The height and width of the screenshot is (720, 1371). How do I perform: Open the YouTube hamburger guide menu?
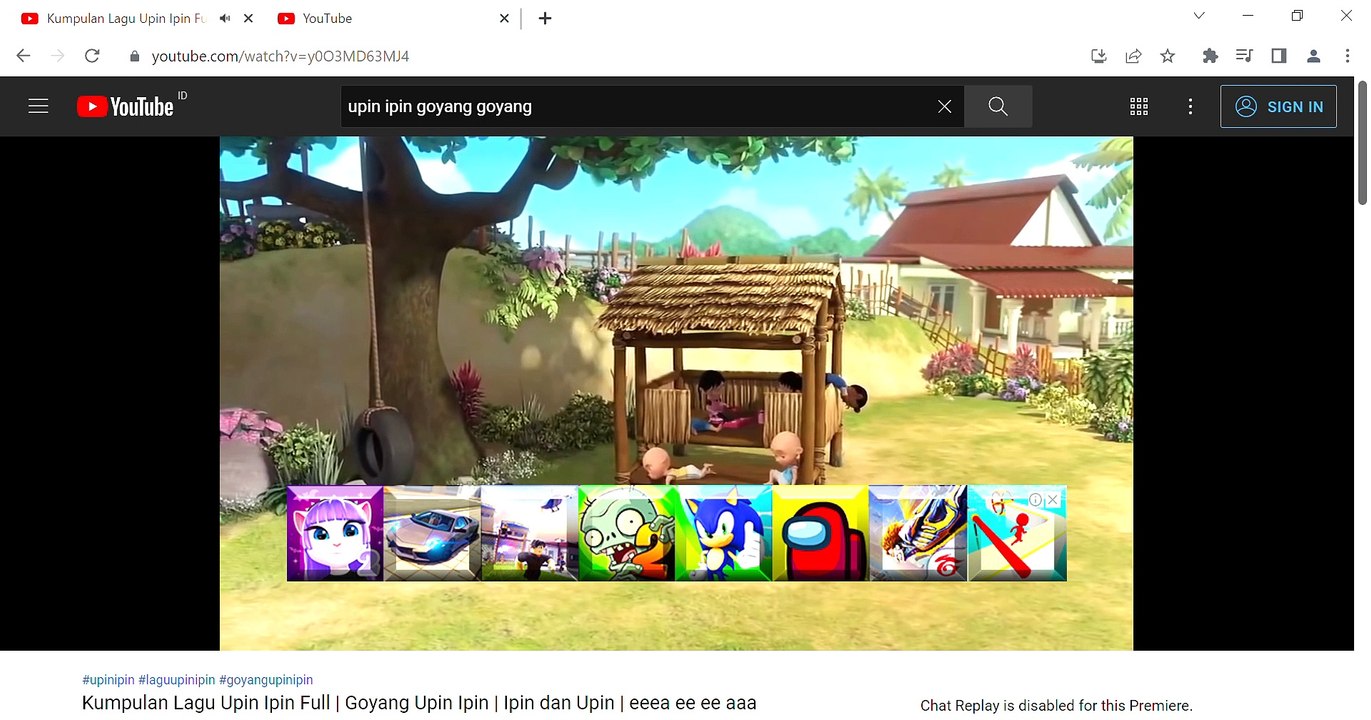(38, 106)
